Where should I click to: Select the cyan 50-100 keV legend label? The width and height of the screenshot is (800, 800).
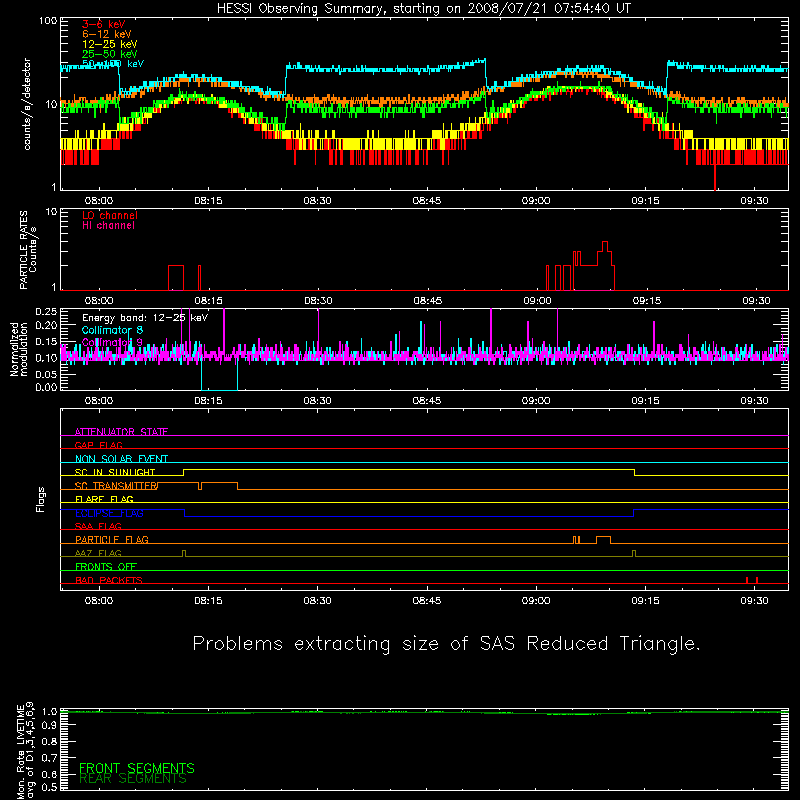click(112, 64)
